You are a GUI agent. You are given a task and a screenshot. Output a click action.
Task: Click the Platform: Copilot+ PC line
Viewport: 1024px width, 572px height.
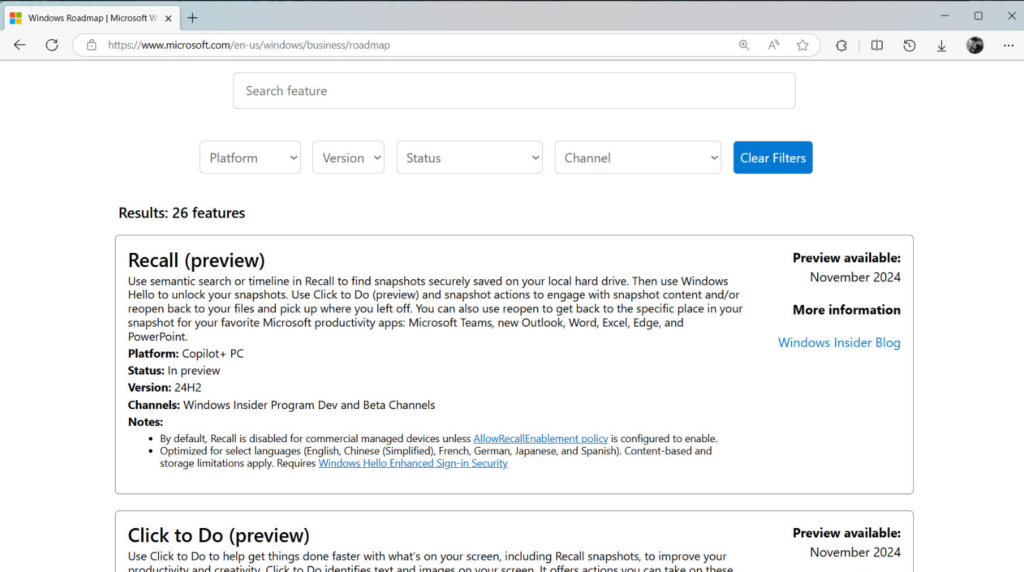(x=185, y=353)
